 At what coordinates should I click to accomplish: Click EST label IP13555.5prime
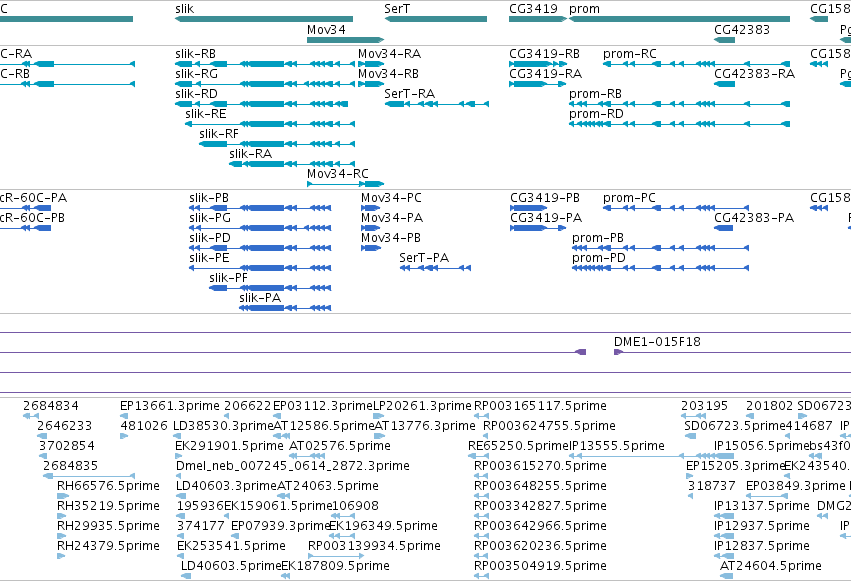point(617,446)
